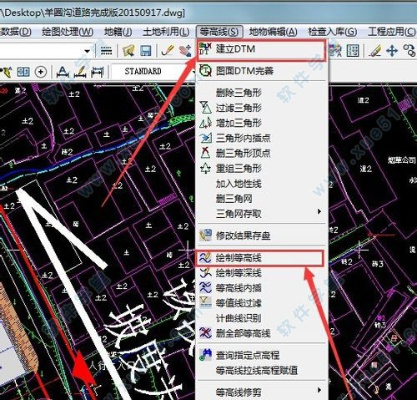The image size is (417, 400).
Task: Open the layer combo box arrow in top toolbar
Action: [x=87, y=51]
